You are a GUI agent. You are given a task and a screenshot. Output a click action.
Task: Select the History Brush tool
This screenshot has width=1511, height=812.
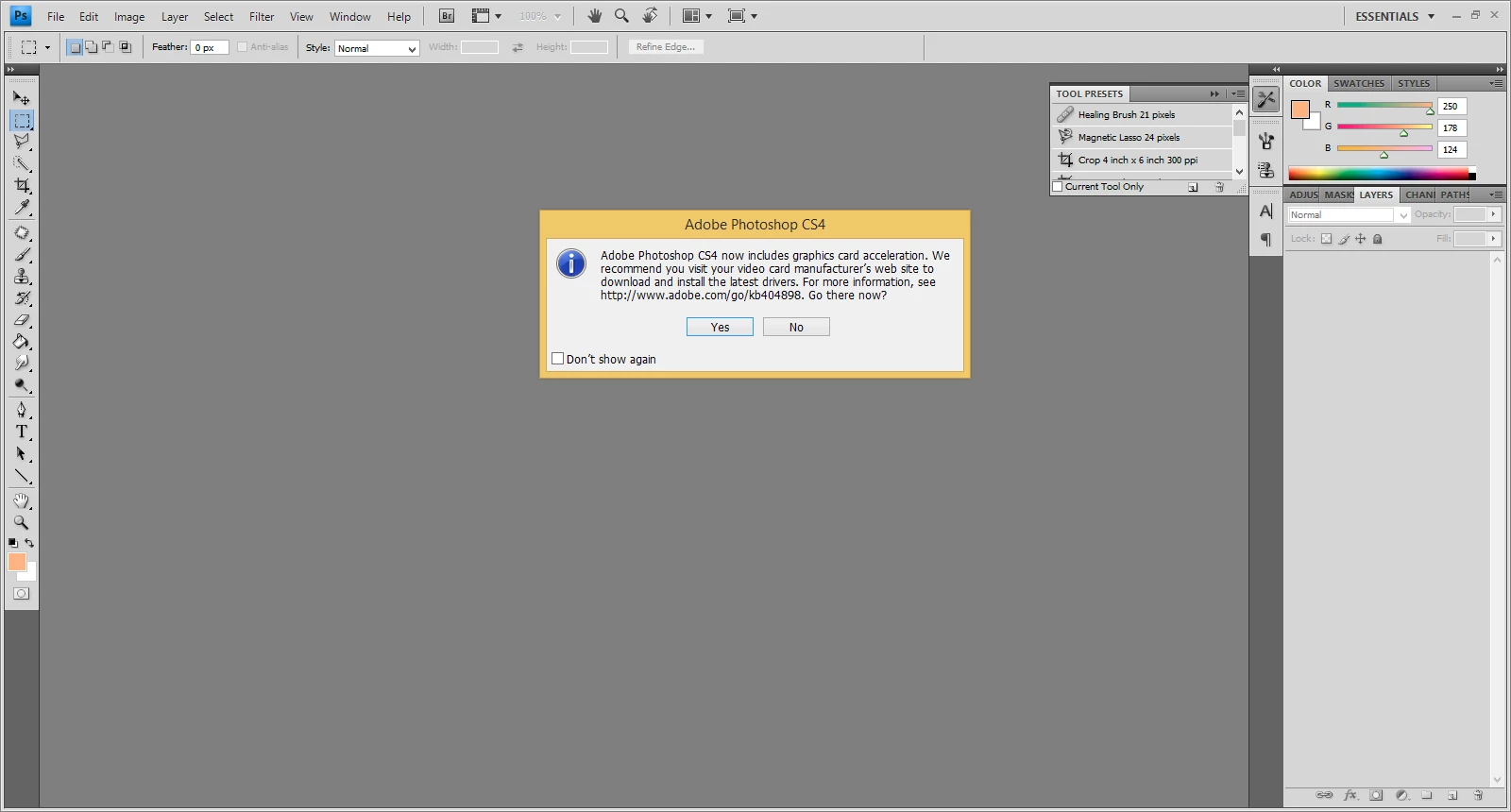click(x=22, y=298)
